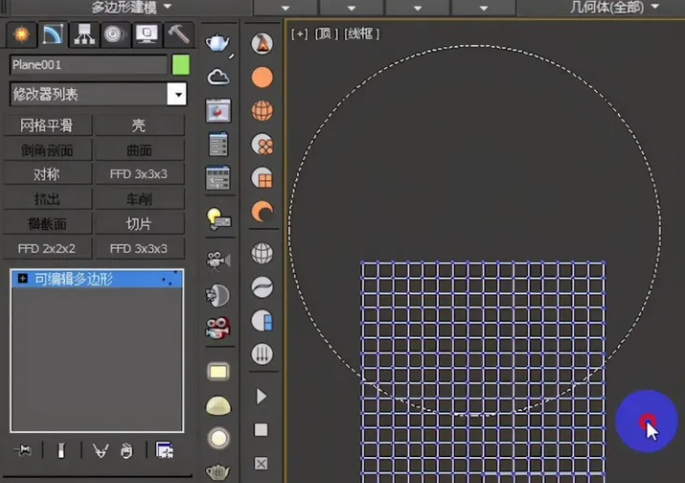Open the Hierarchy command panel tab

pyautogui.click(x=83, y=36)
